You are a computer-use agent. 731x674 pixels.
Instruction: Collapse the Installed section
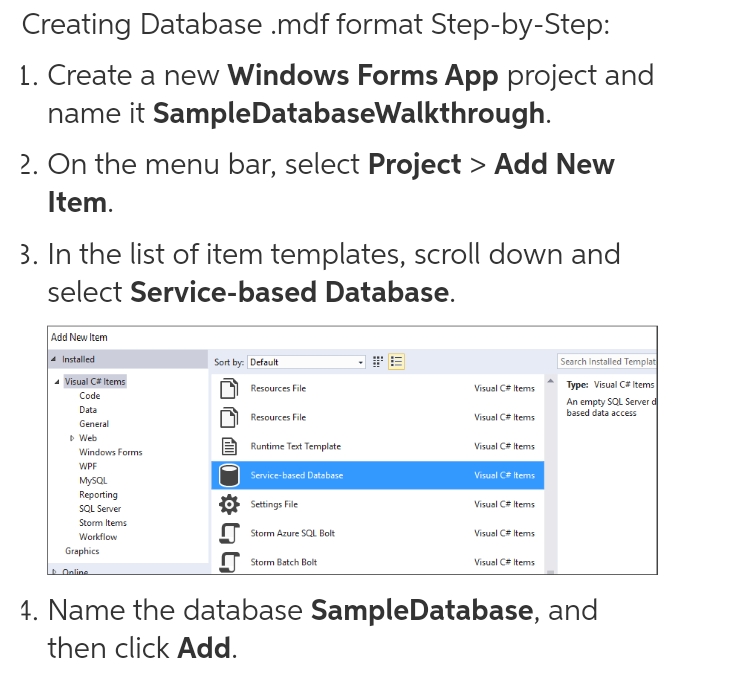click(x=54, y=360)
